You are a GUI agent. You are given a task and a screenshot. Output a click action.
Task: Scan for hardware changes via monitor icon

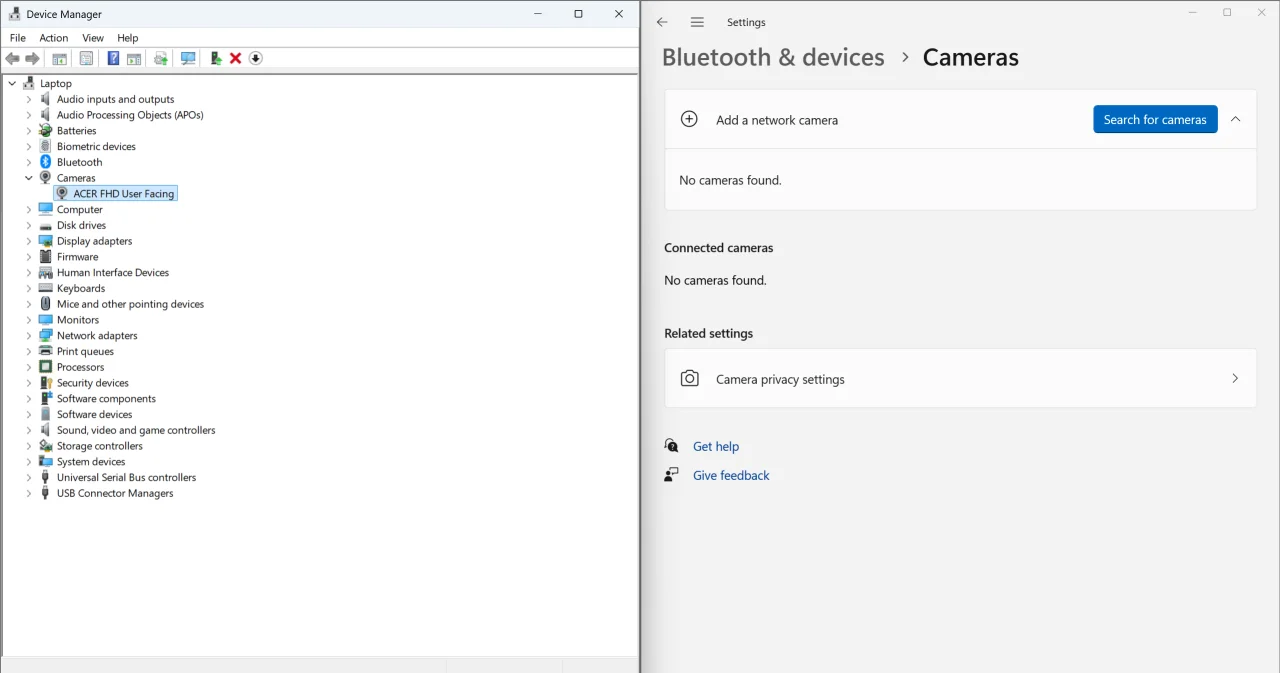click(188, 59)
